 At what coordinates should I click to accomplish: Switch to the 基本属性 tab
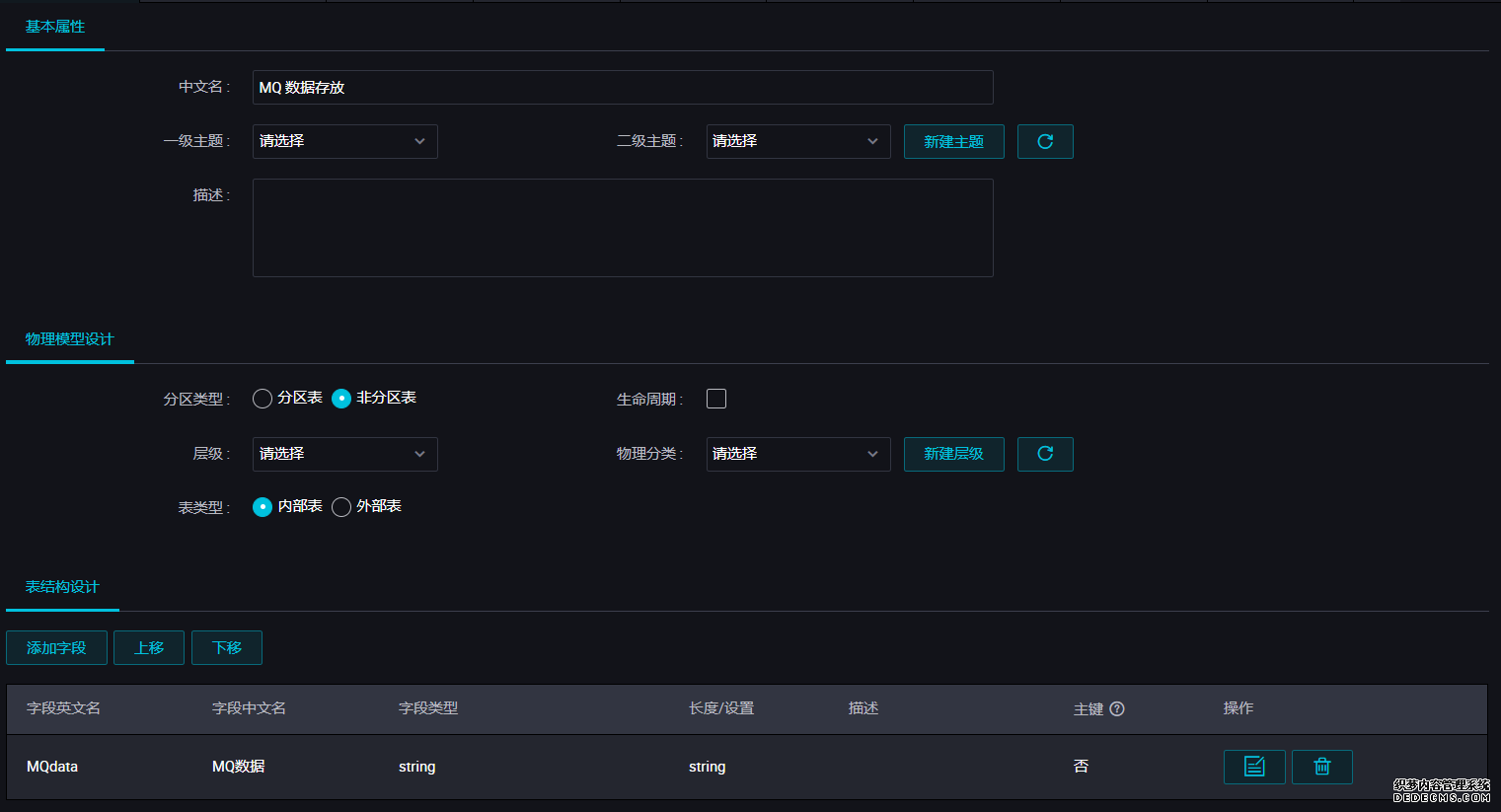[54, 29]
